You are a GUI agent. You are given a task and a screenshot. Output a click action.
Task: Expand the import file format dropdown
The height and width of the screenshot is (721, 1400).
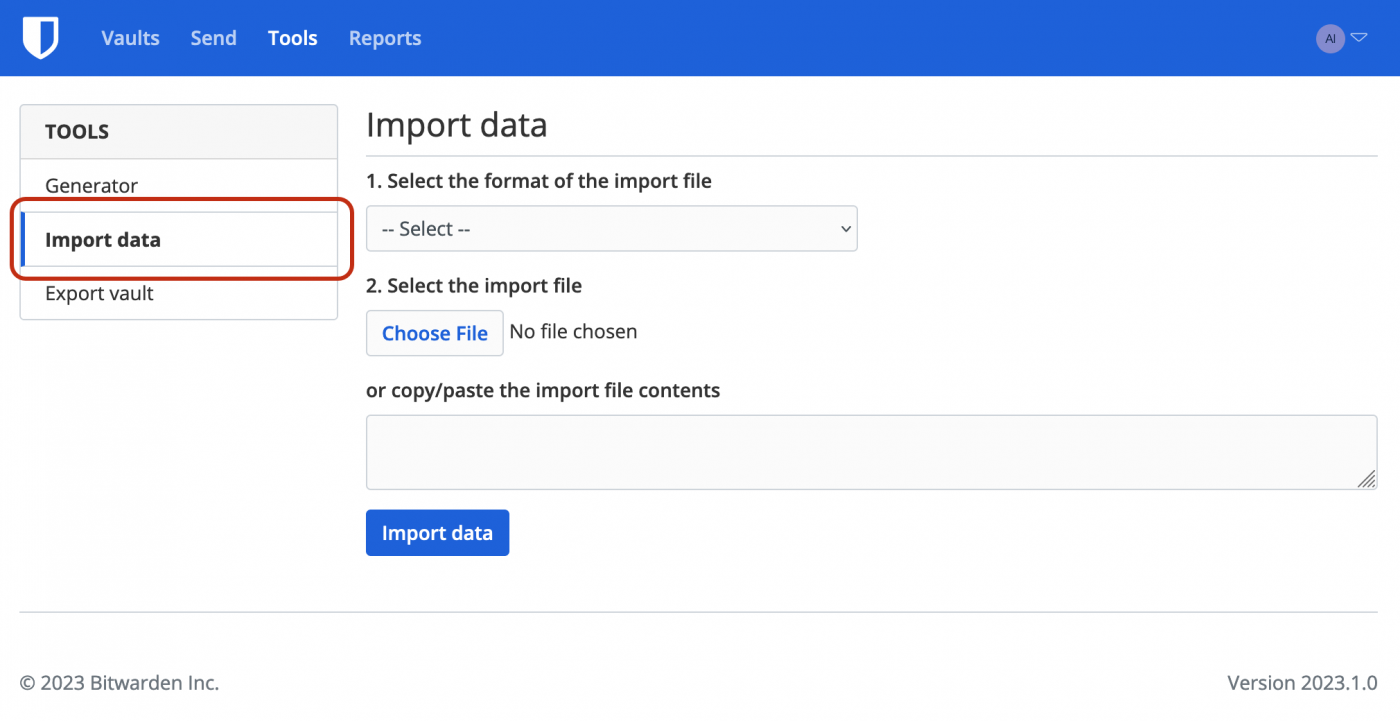611,229
